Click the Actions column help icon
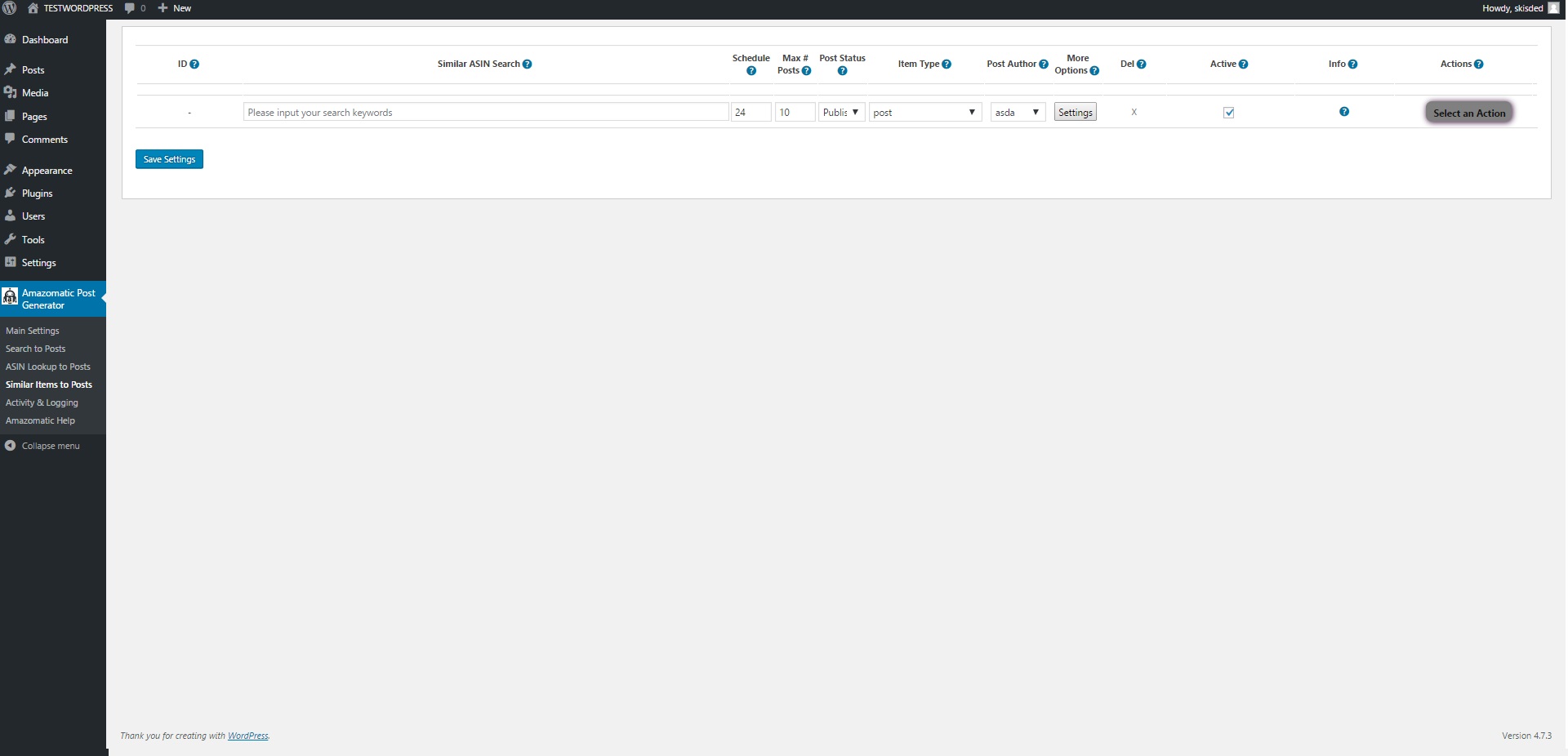The height and width of the screenshot is (756, 1568). click(1479, 64)
